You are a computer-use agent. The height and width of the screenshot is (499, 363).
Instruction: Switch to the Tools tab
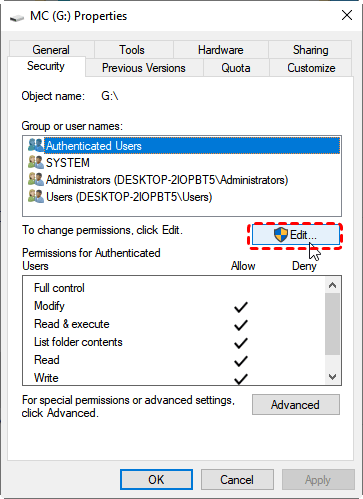pos(132,50)
